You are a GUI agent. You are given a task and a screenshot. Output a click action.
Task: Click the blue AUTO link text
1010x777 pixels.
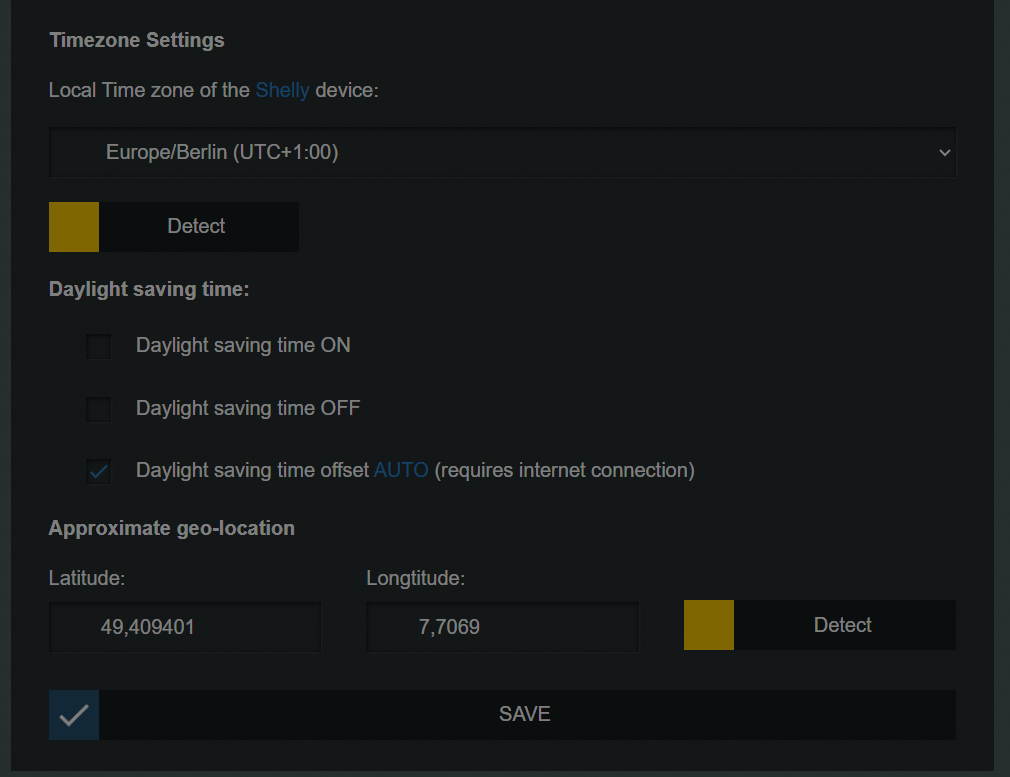(401, 470)
